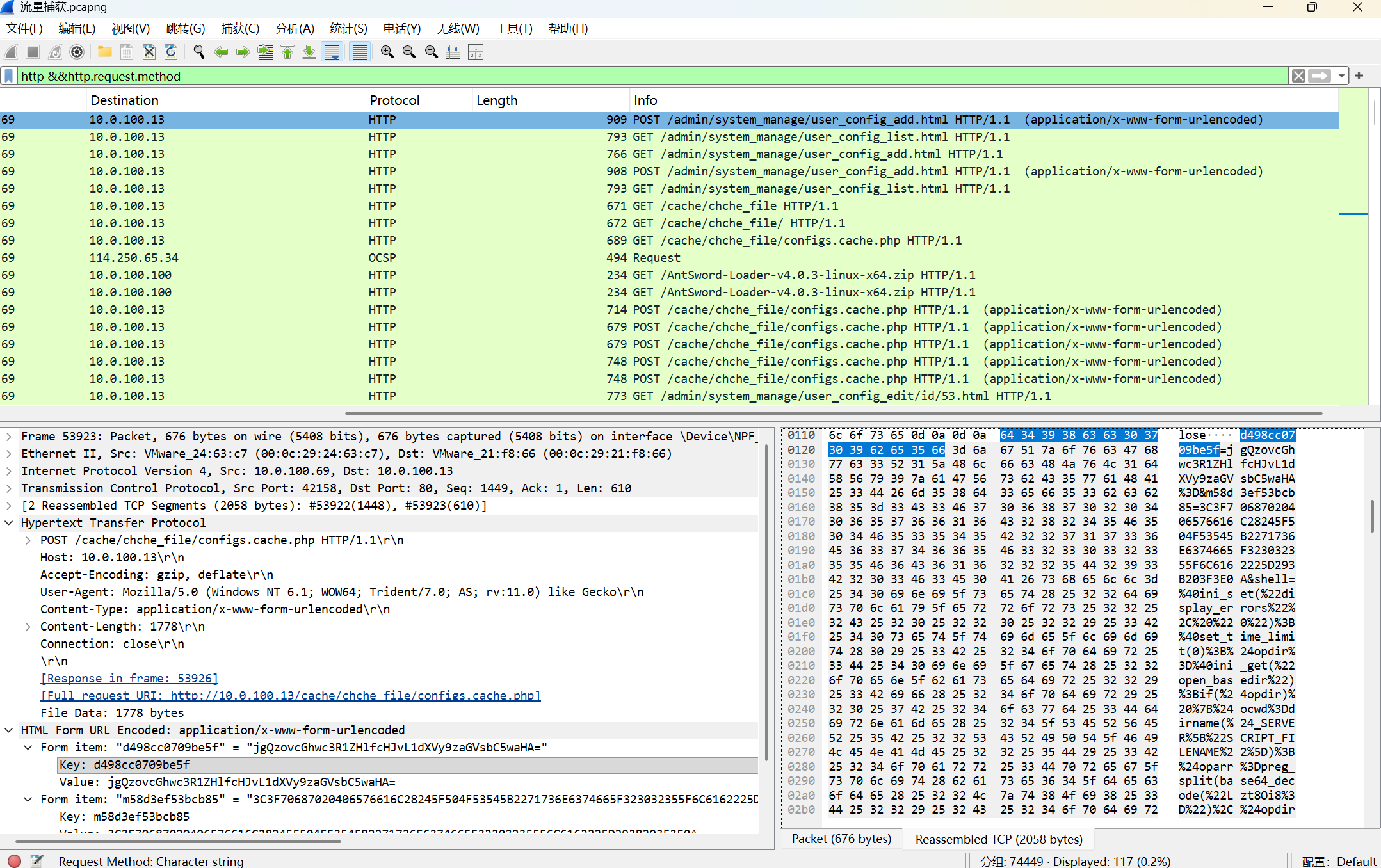Toggle packet list colorize rules
Image resolution: width=1381 pixels, height=868 pixels.
[360, 52]
